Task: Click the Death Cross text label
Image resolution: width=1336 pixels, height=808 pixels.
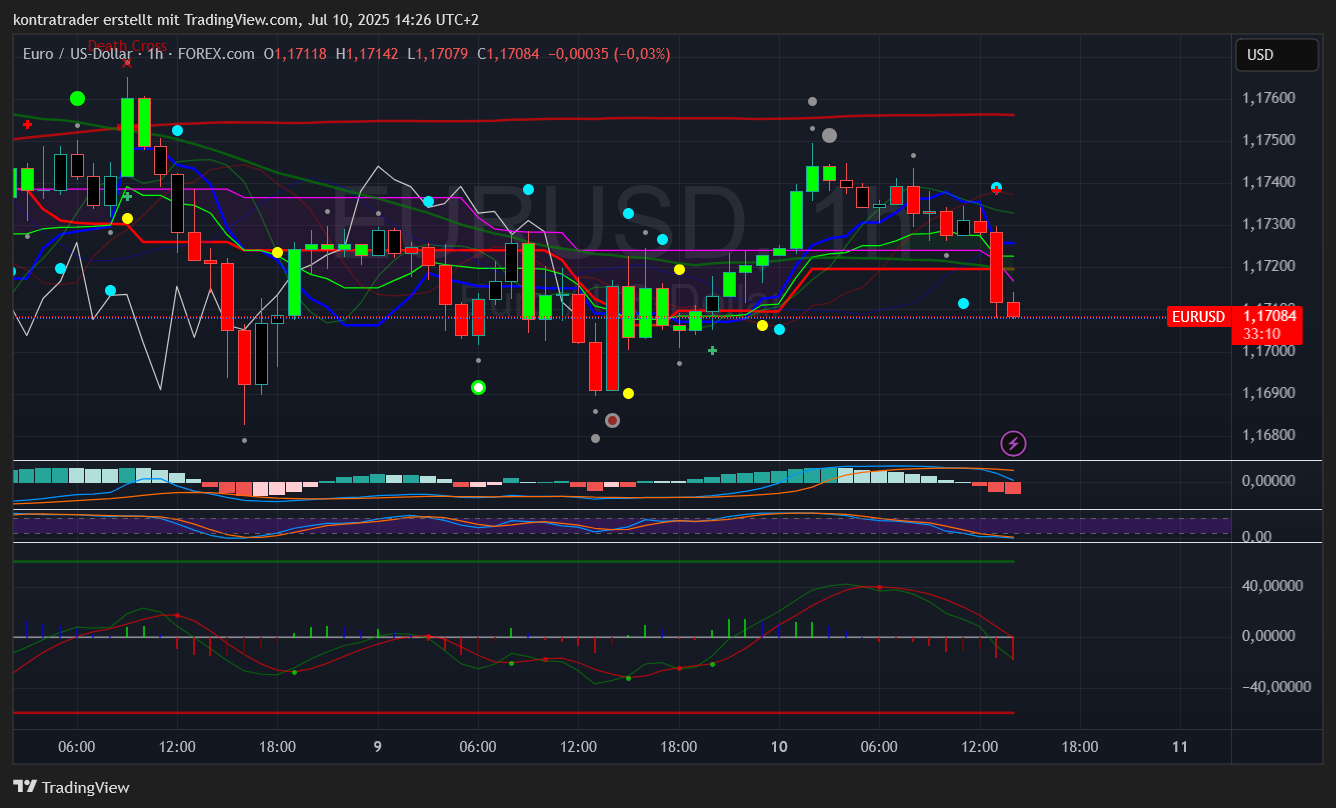Action: pos(127,46)
